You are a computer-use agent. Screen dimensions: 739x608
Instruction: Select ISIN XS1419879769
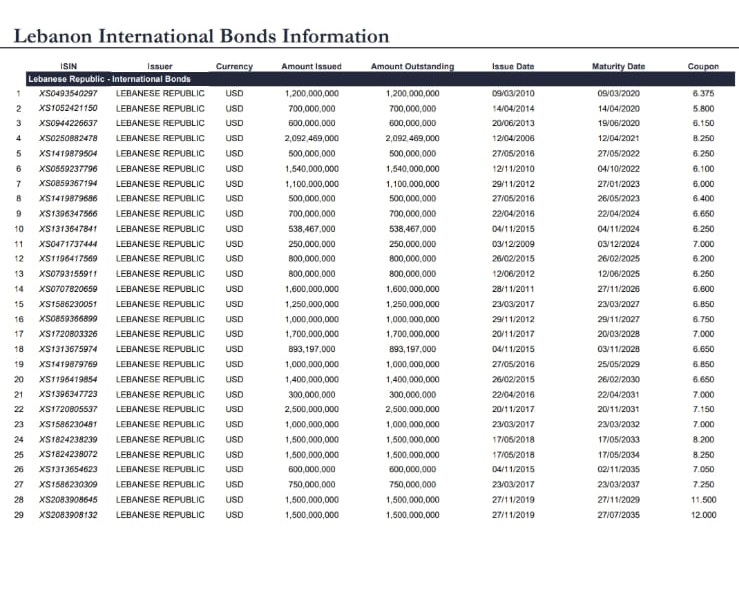tap(68, 364)
